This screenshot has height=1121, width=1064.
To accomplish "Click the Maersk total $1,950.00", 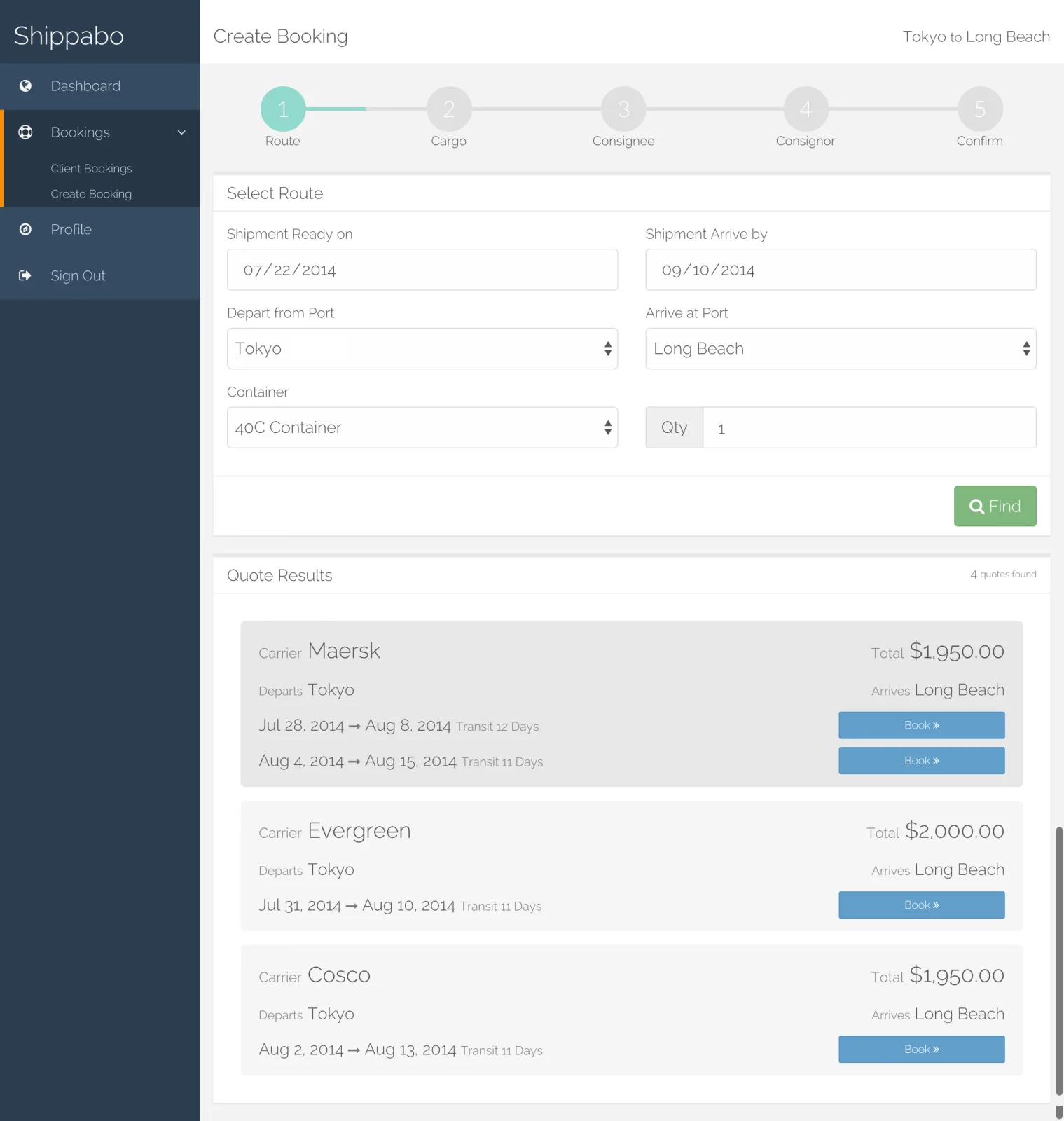I will click(957, 652).
